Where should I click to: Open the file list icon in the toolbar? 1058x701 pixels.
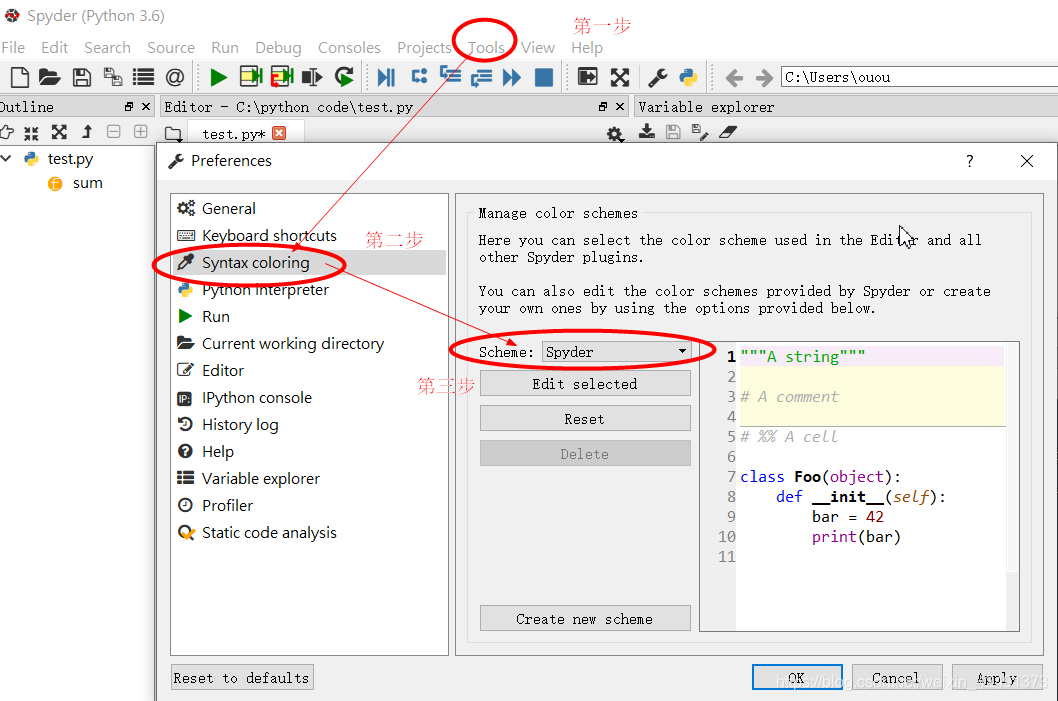click(143, 78)
